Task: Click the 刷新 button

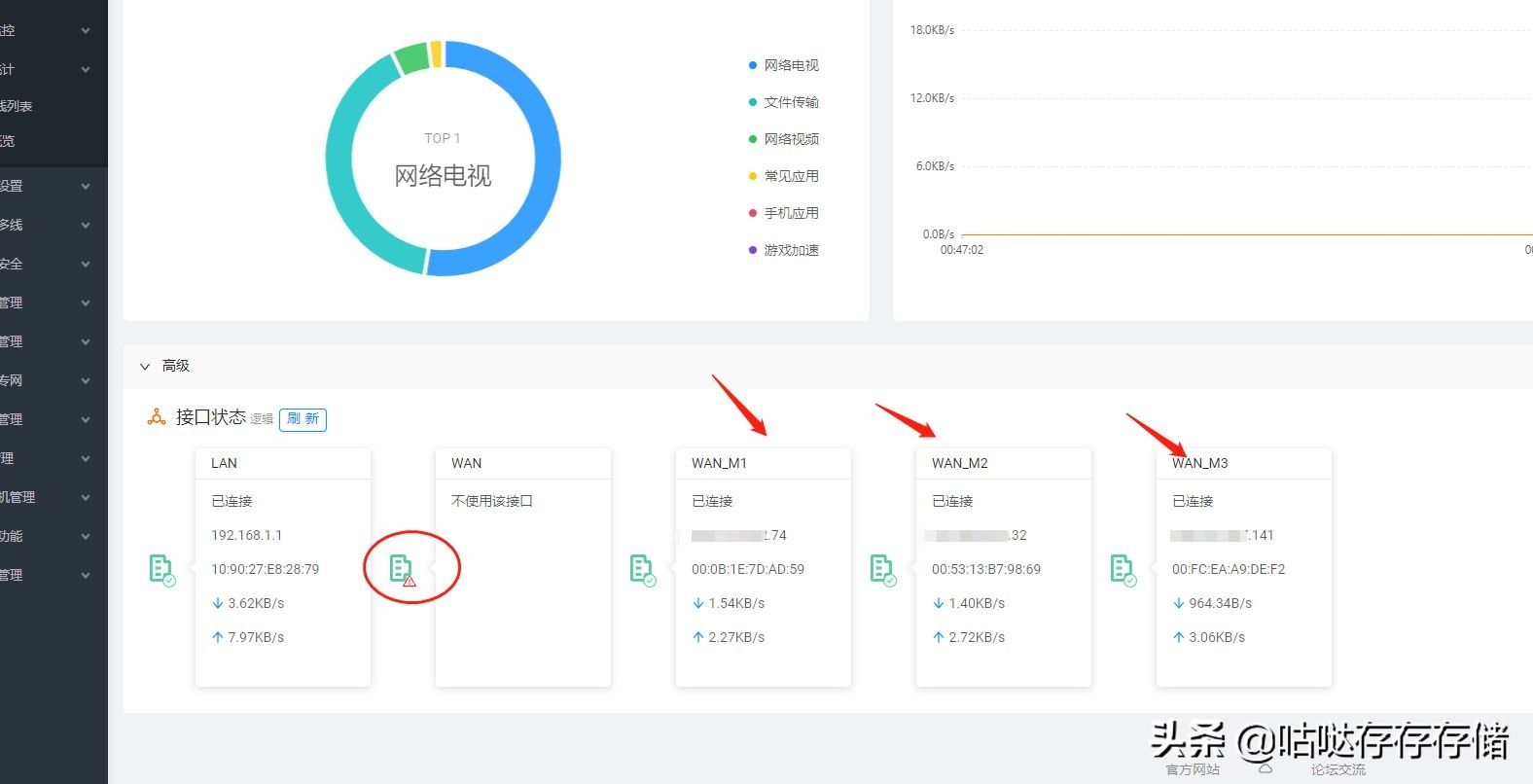Action: 303,418
